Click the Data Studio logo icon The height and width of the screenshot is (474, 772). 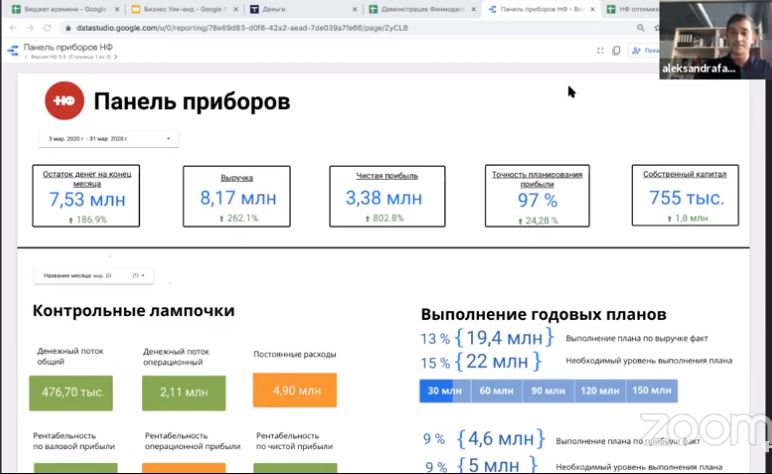tap(13, 50)
